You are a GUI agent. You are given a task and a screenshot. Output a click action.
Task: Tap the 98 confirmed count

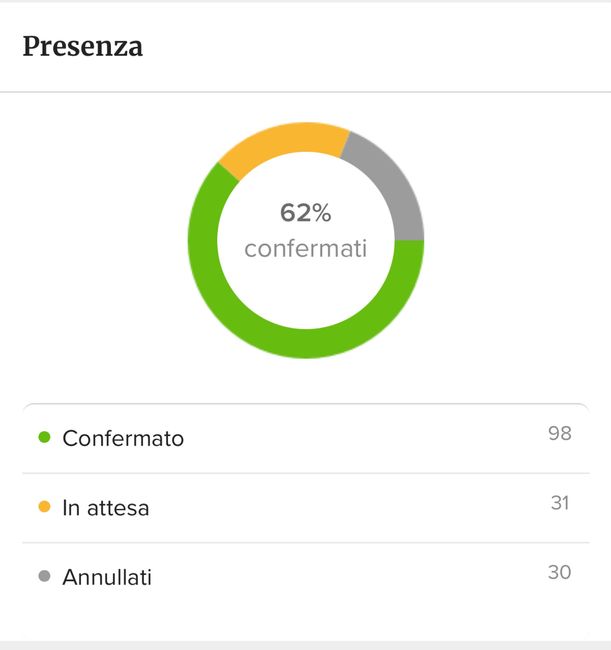pyautogui.click(x=559, y=433)
